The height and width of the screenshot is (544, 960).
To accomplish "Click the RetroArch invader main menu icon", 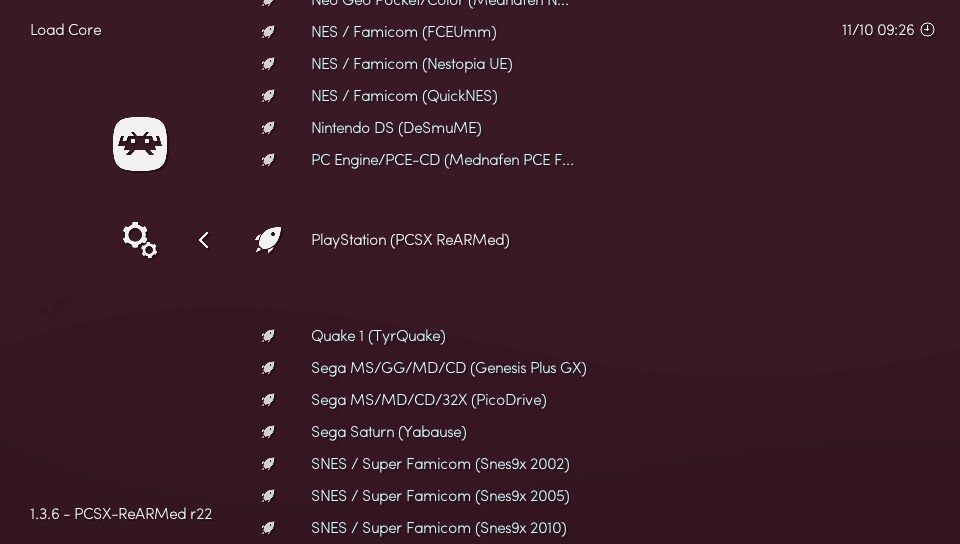I will coord(140,144).
